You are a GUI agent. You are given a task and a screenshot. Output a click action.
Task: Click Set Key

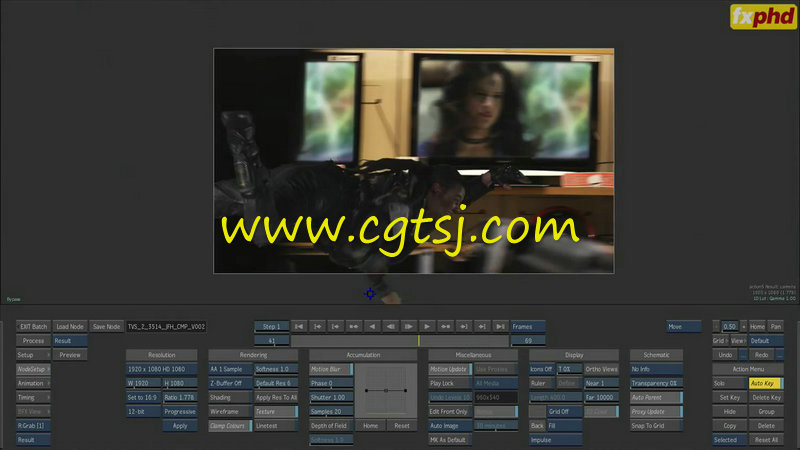(x=730, y=397)
